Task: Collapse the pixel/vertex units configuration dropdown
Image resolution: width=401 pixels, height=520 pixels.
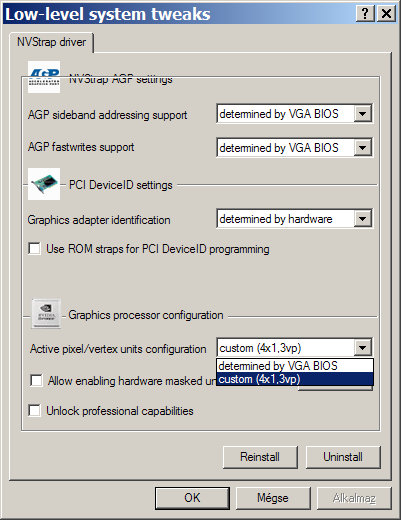Action: click(x=363, y=348)
